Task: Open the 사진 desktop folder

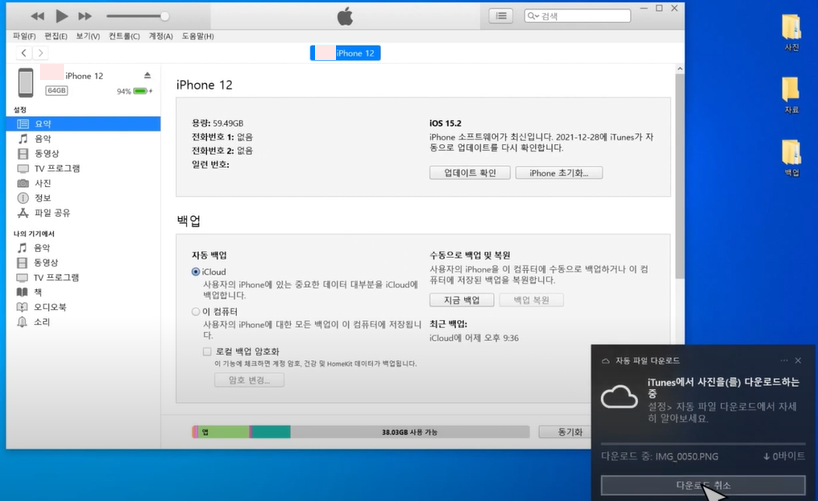Action: [x=791, y=33]
